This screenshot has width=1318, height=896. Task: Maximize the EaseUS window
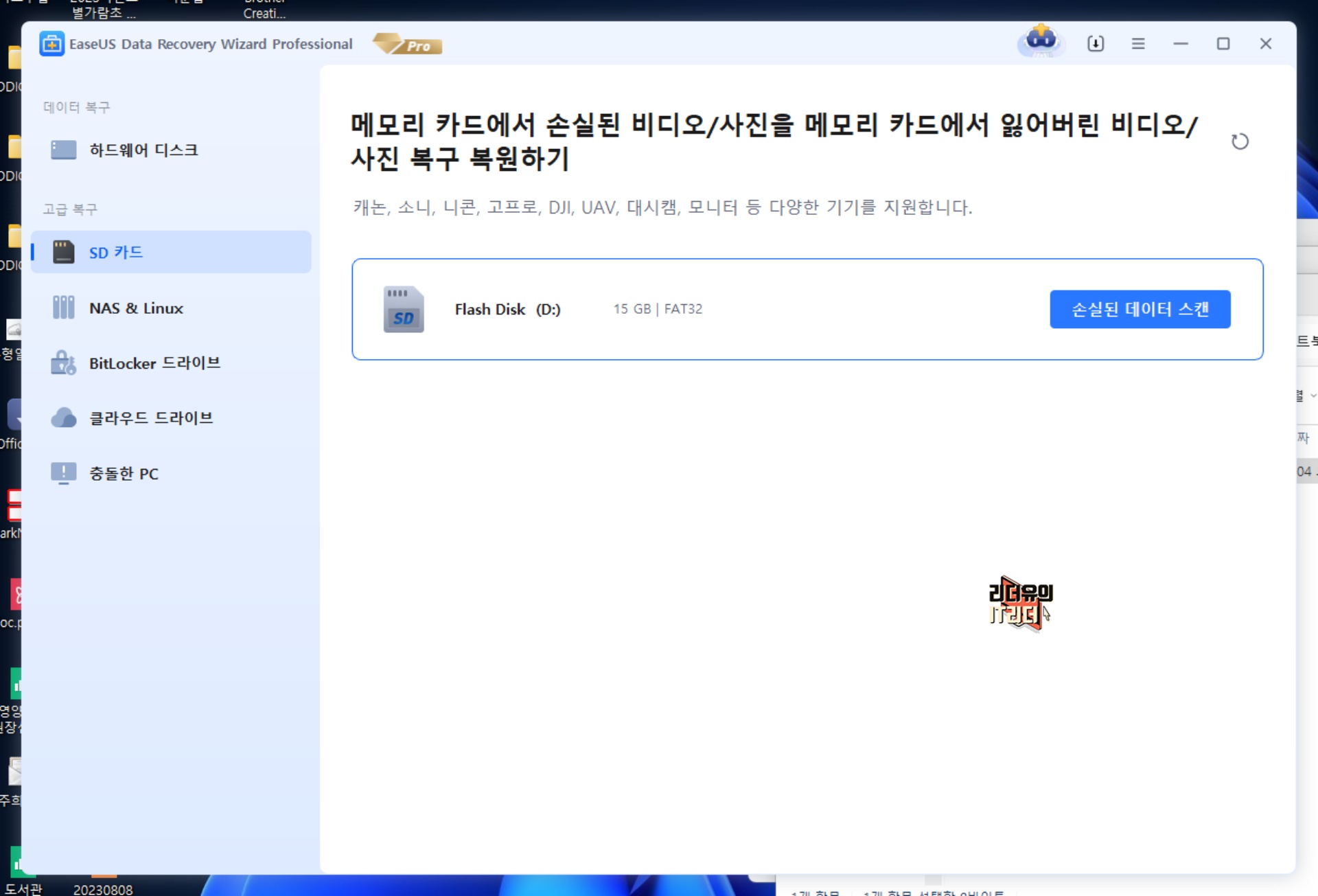click(1223, 44)
